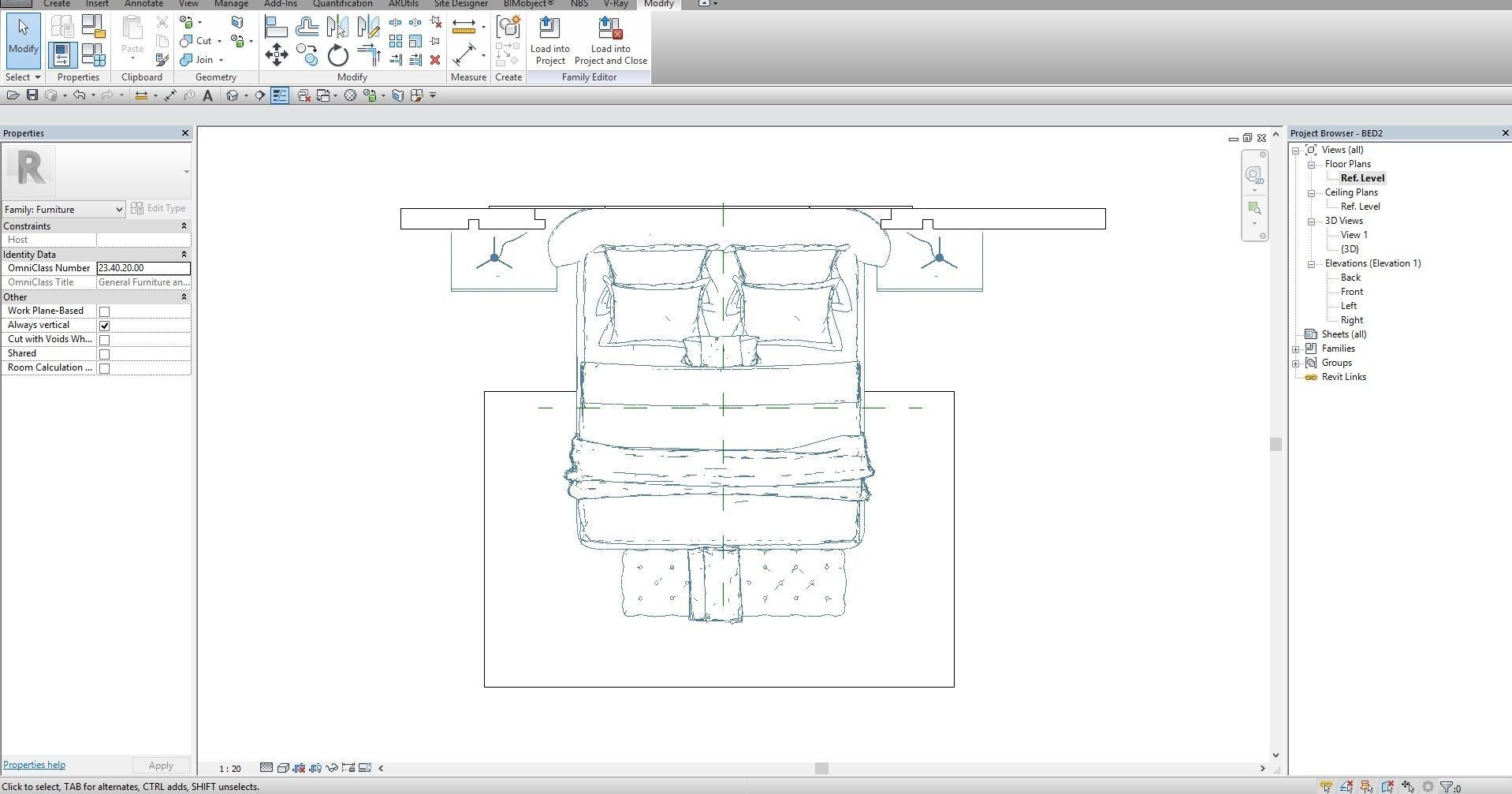Click the Save icon in quick access toolbar
Image resolution: width=1512 pixels, height=794 pixels.
32,95
